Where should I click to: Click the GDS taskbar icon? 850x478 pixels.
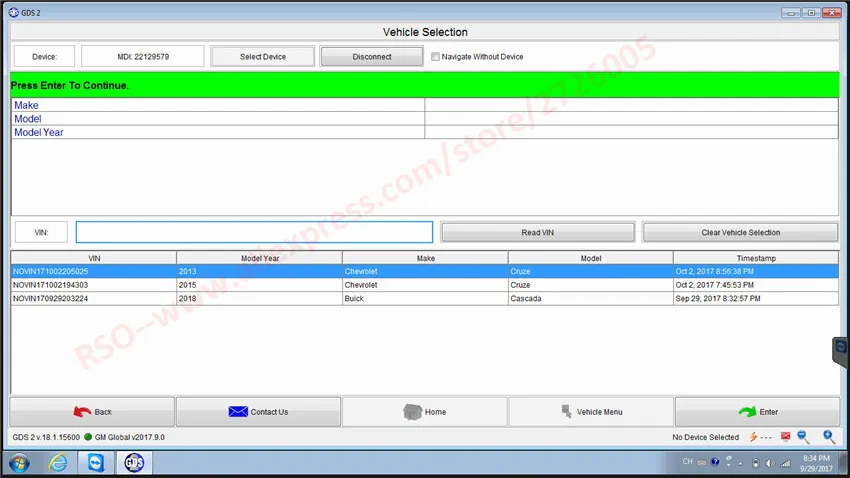[x=134, y=463]
